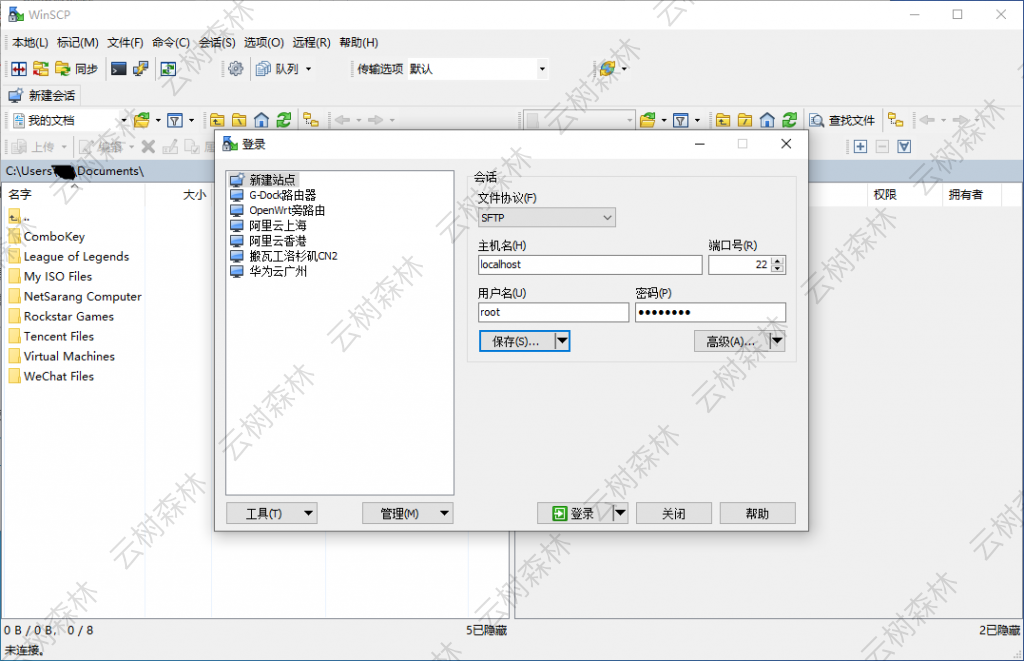Open the 选项(O) menu
This screenshot has width=1024, height=661.
pyautogui.click(x=264, y=42)
